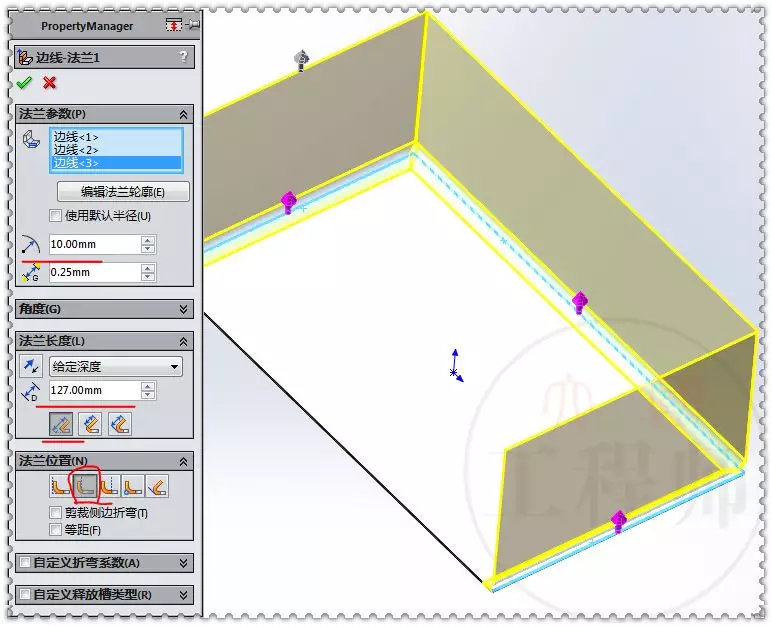Confirm edge flange with green checkmark

tap(24, 82)
